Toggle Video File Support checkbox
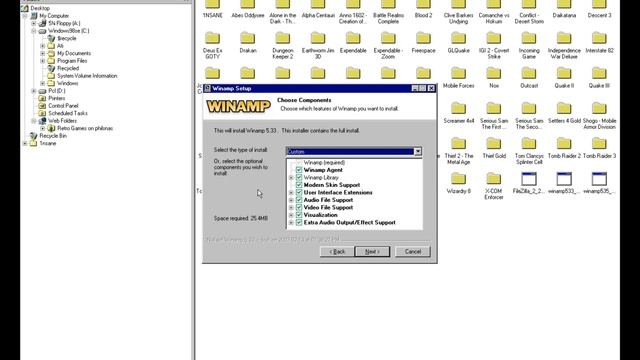The image size is (640, 360). pyautogui.click(x=299, y=207)
